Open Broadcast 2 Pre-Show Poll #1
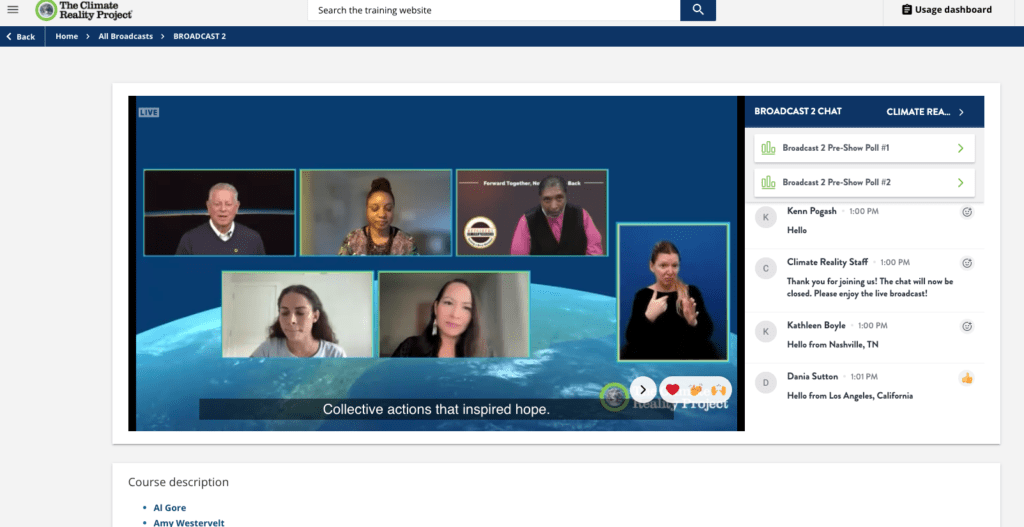The width and height of the screenshot is (1024, 527). 864,148
